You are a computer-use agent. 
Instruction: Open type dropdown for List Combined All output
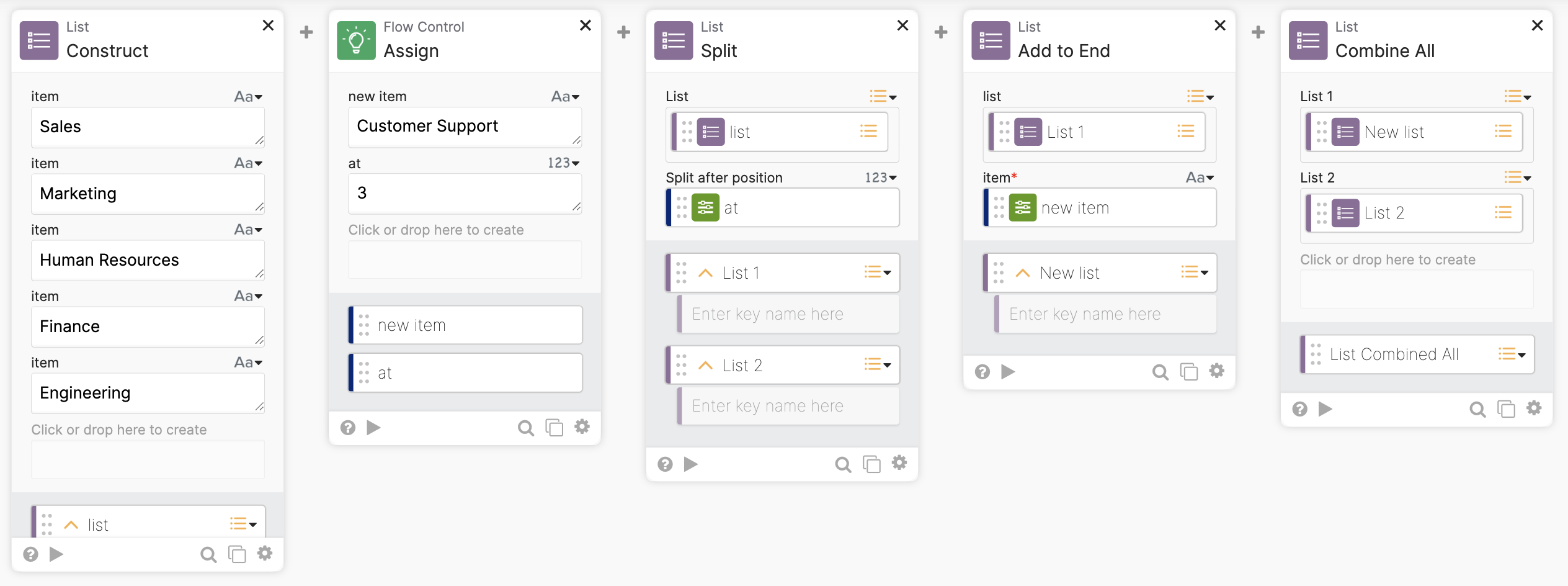click(x=1512, y=354)
